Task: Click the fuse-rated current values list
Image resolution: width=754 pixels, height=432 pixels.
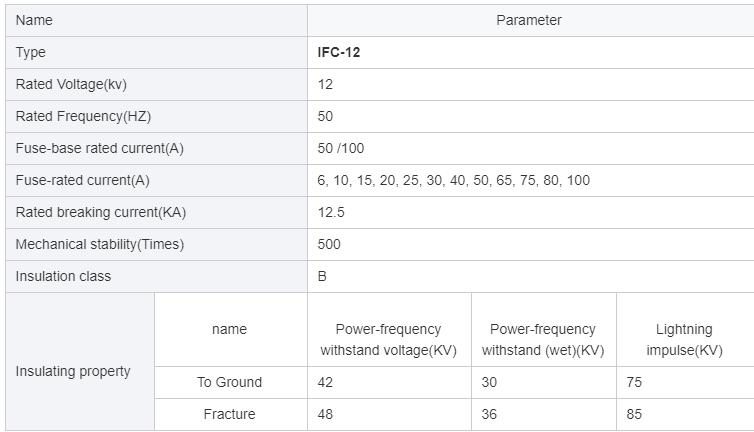Action: [x=453, y=180]
